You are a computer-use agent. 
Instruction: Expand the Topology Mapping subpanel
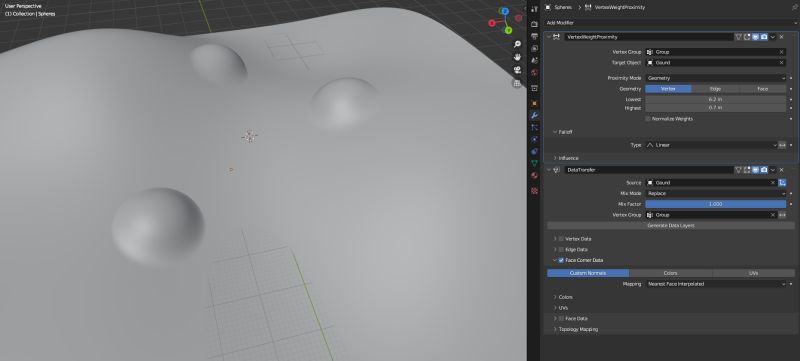[x=555, y=329]
